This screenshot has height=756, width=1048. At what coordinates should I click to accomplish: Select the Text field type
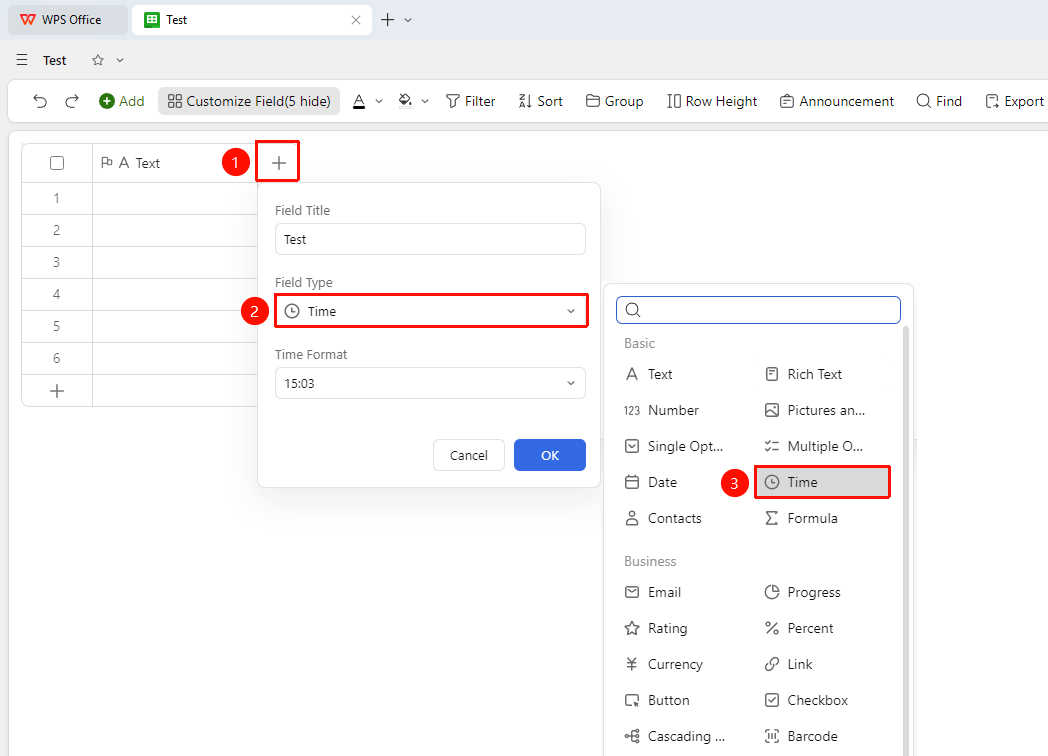[x=648, y=374]
